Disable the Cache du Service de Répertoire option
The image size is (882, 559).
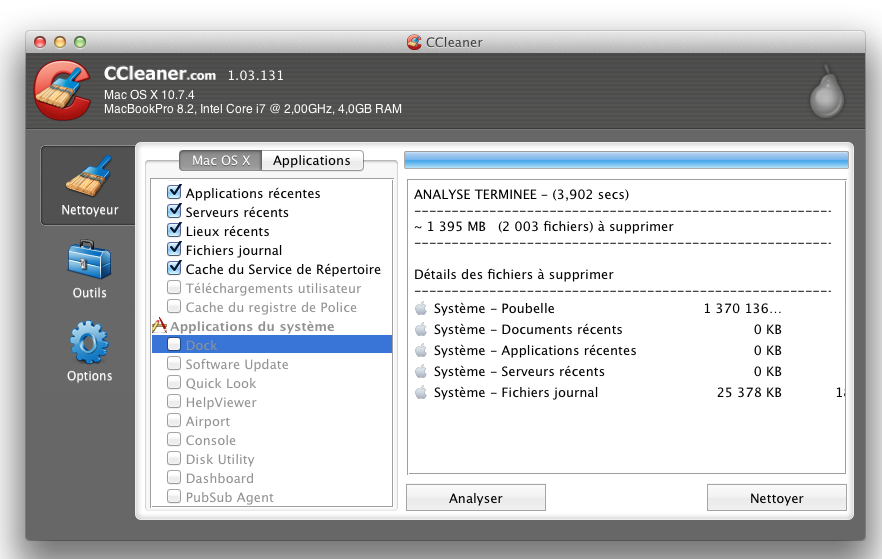pos(175,269)
